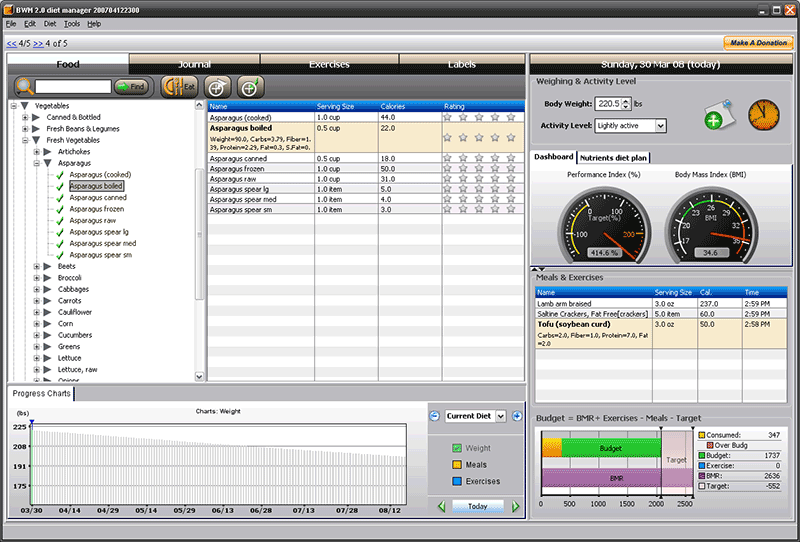Click the third rating star for Asparagus raw
Image resolution: width=800 pixels, height=542 pixels.
(479, 179)
